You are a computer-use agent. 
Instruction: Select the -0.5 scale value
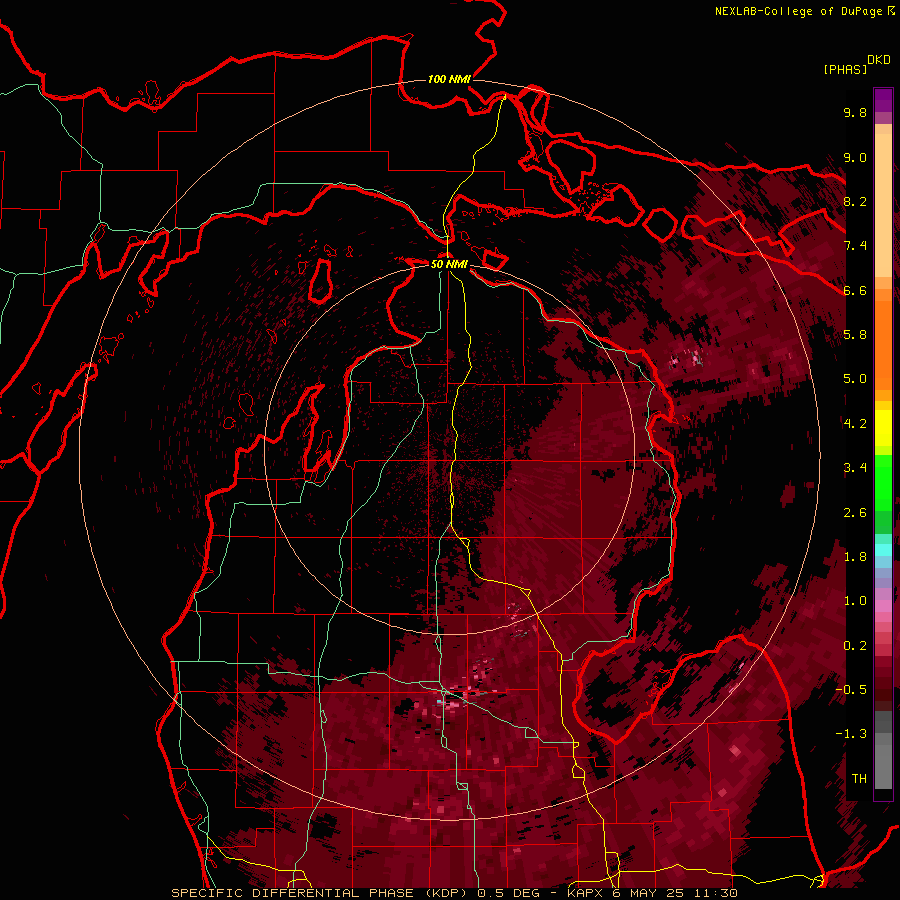(851, 690)
